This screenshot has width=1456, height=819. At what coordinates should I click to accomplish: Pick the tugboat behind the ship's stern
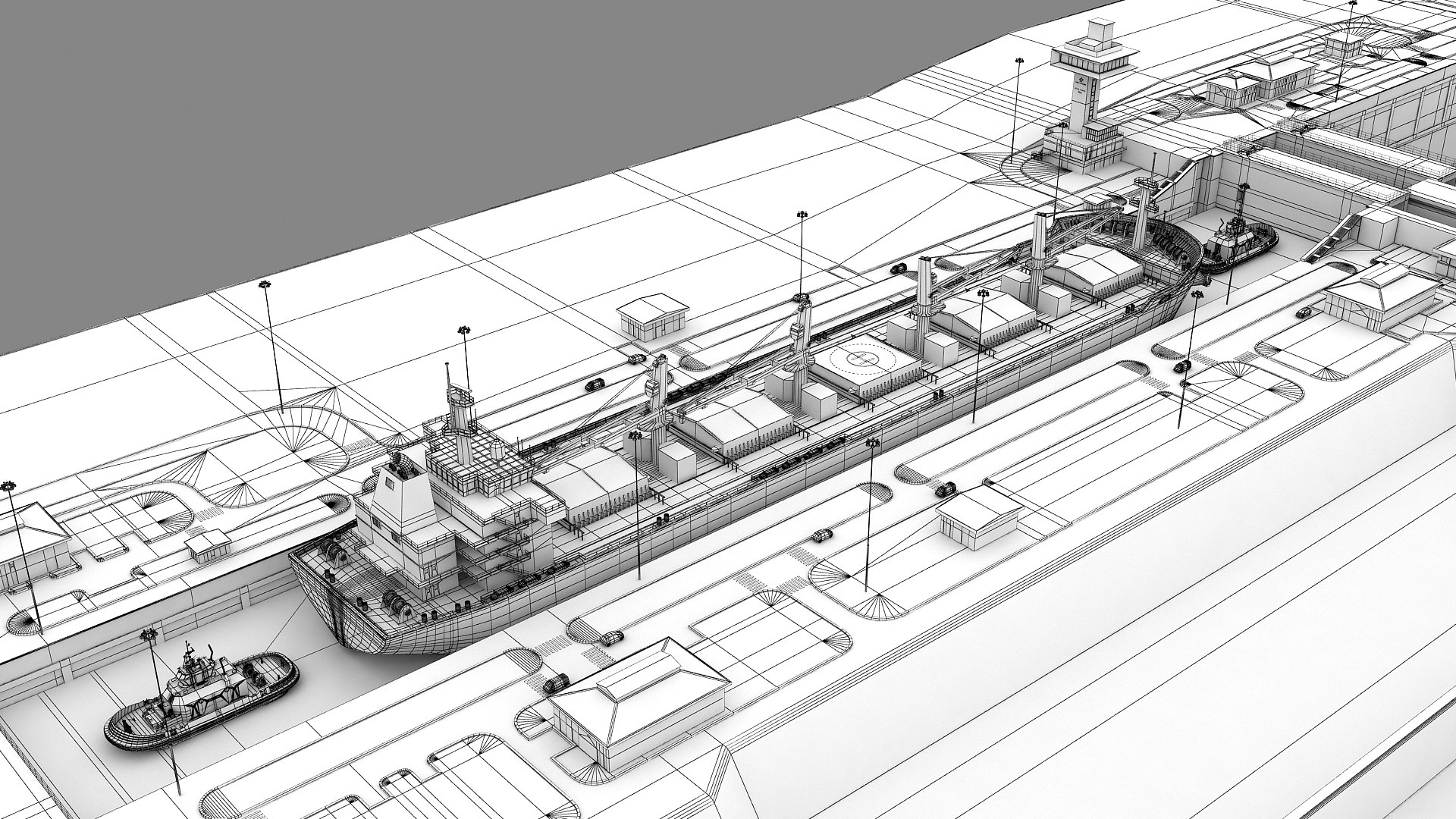click(202, 700)
